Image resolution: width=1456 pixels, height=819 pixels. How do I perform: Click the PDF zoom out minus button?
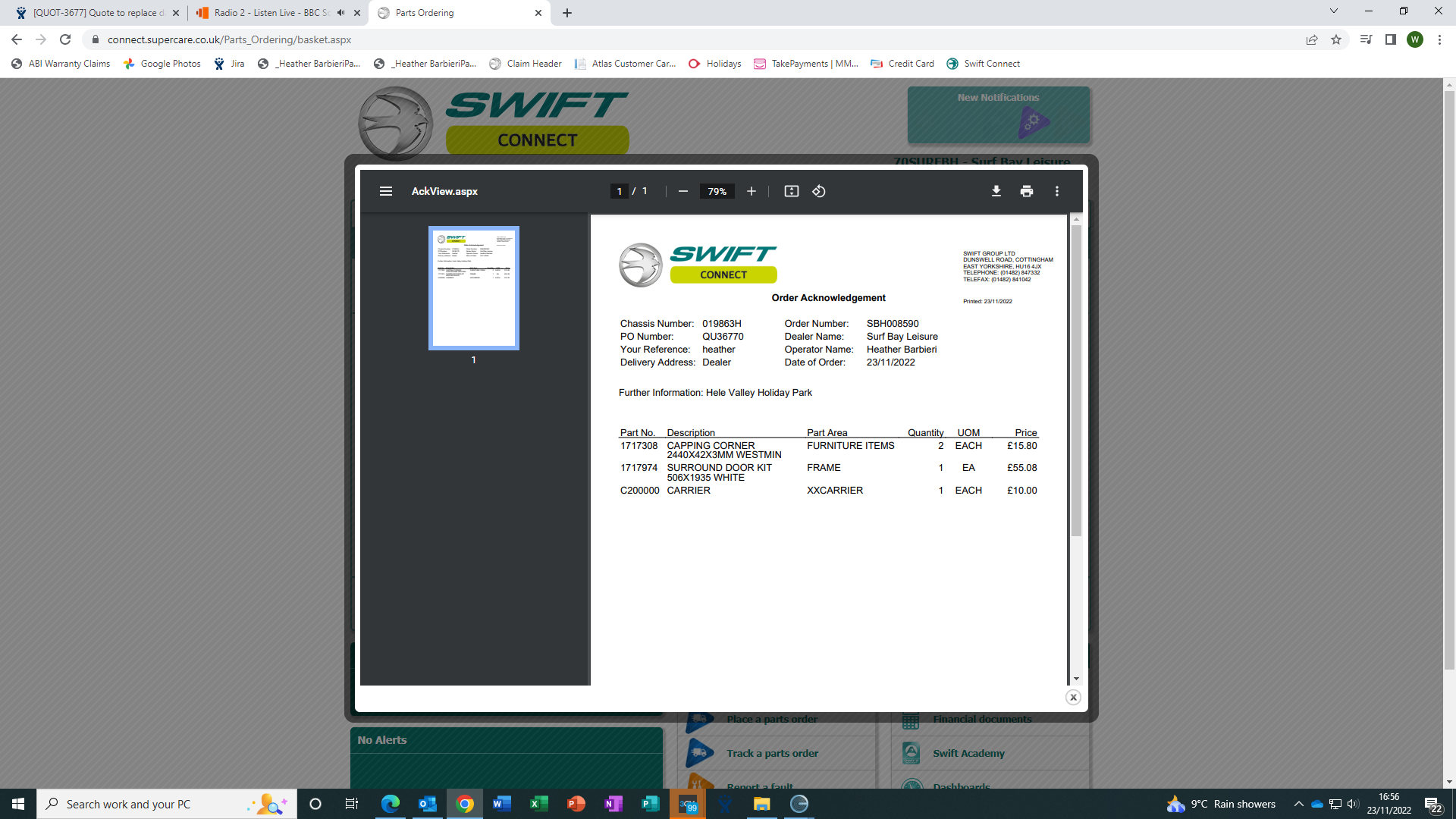coord(682,191)
